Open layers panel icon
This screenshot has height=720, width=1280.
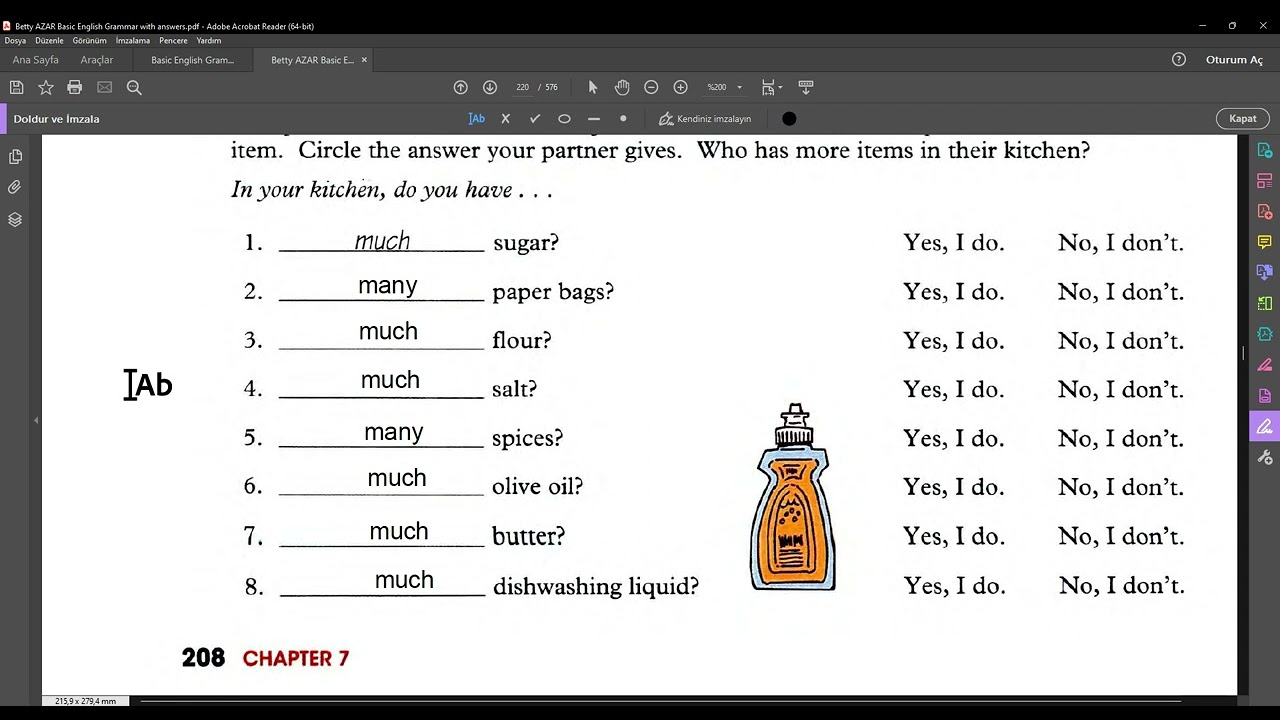tap(15, 220)
